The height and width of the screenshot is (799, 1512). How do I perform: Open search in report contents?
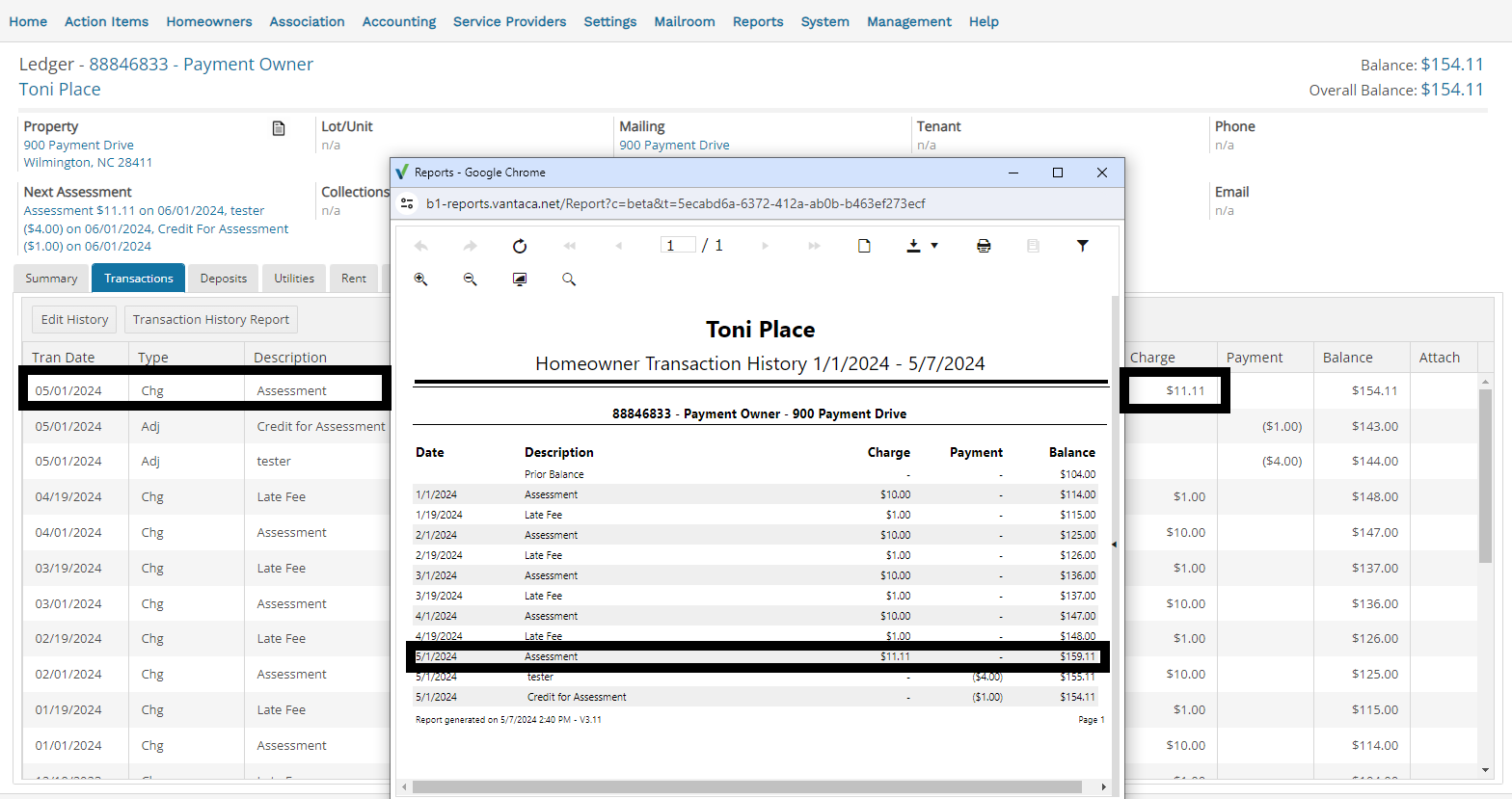[569, 279]
